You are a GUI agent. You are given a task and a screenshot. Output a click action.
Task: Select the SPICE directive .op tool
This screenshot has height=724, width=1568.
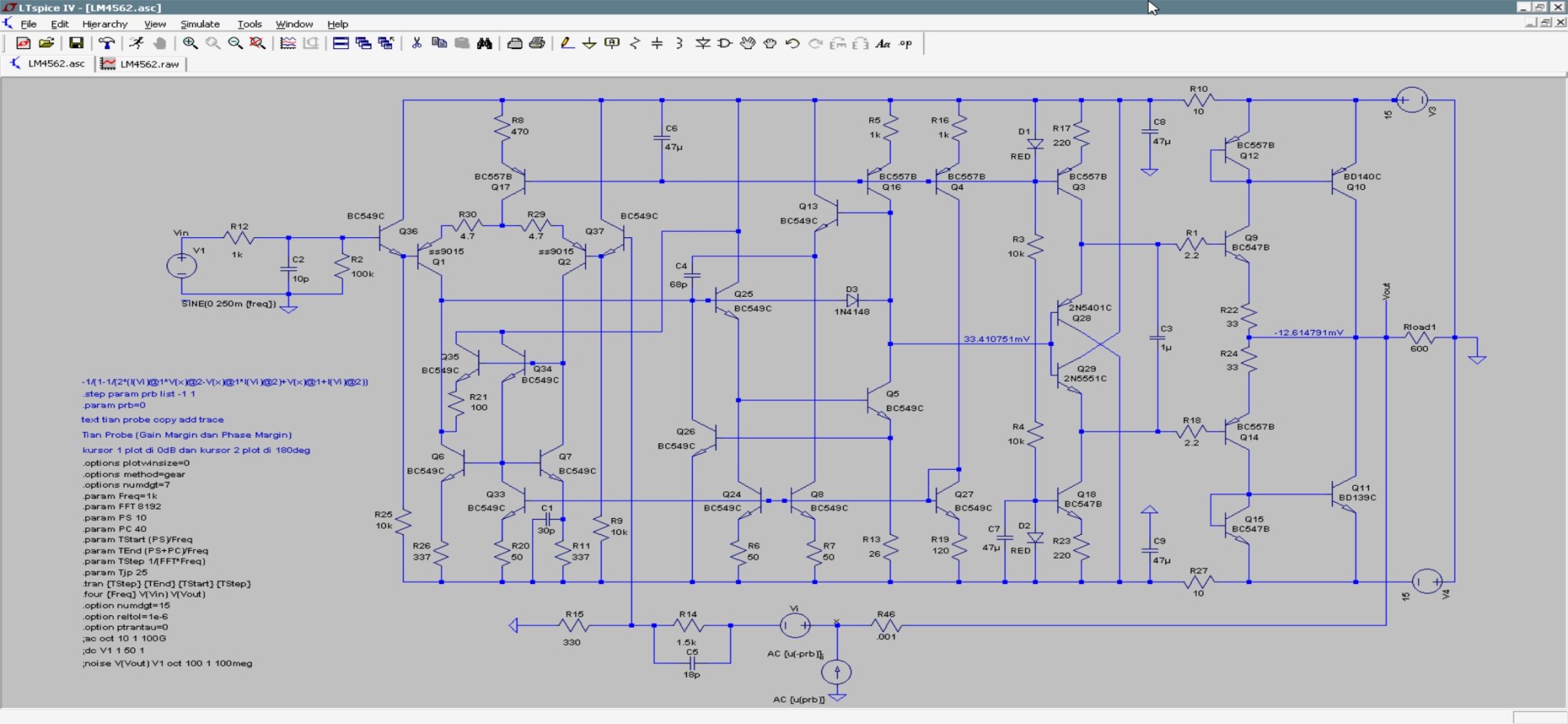[906, 44]
